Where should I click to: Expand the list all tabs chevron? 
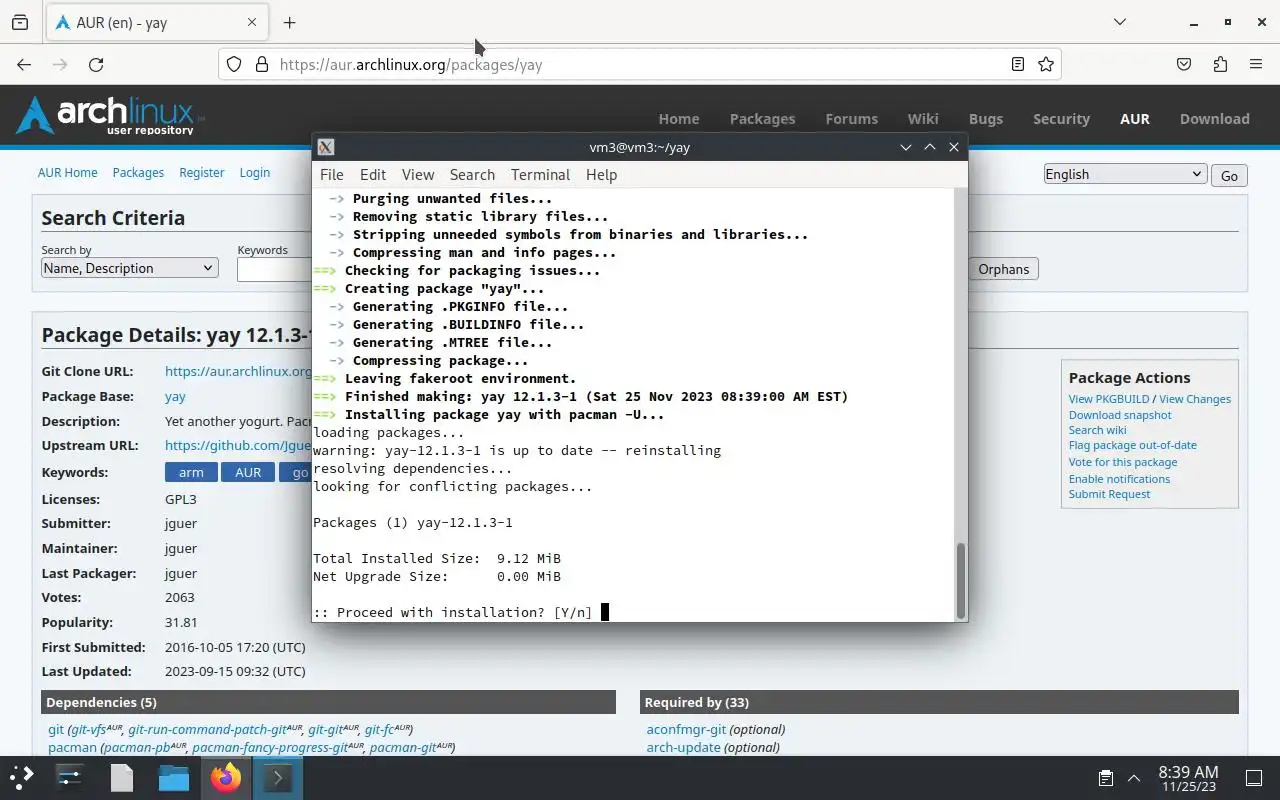[1120, 22]
